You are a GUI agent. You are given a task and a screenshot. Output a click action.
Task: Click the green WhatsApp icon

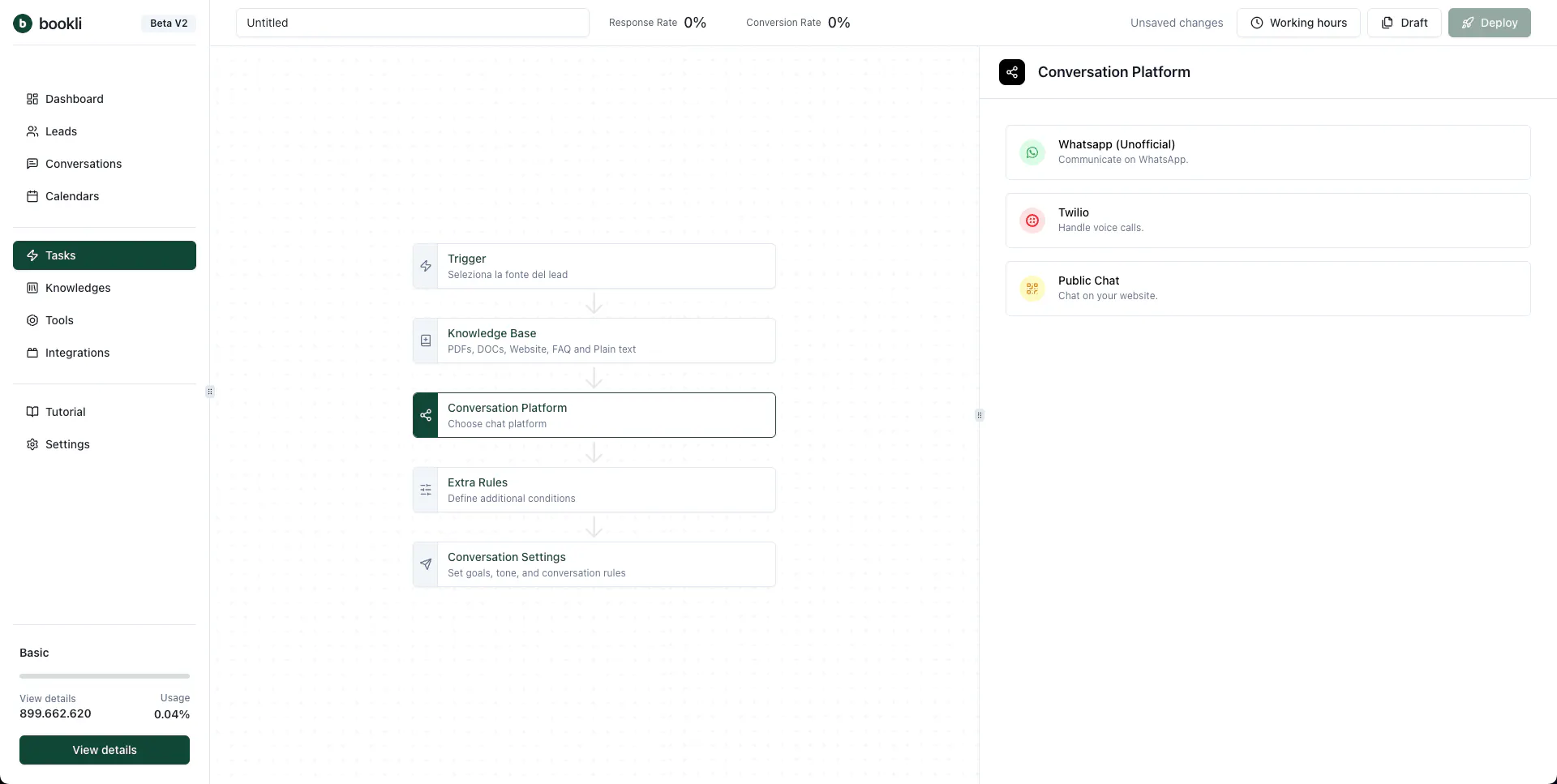tap(1032, 152)
